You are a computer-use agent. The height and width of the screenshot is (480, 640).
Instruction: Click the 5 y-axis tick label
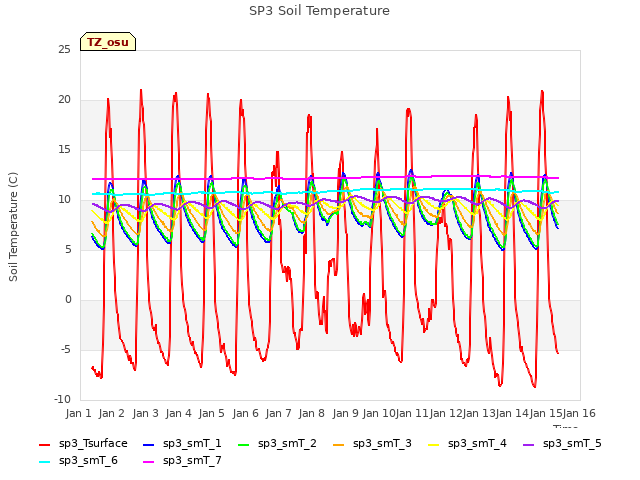pos(68,250)
